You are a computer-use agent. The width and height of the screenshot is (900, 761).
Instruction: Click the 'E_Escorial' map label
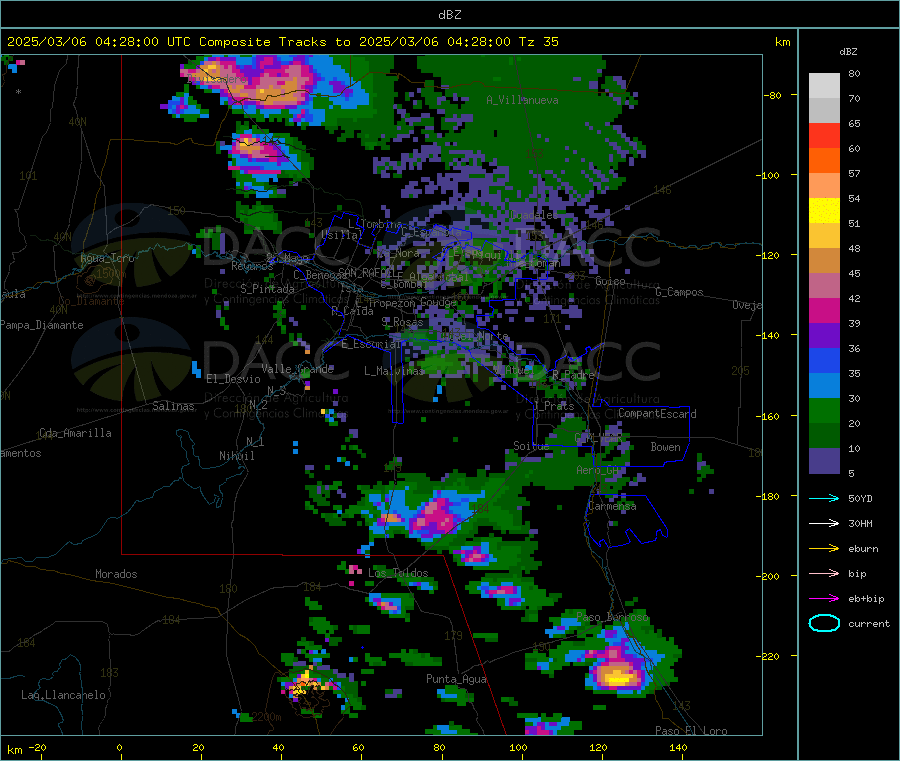371,344
